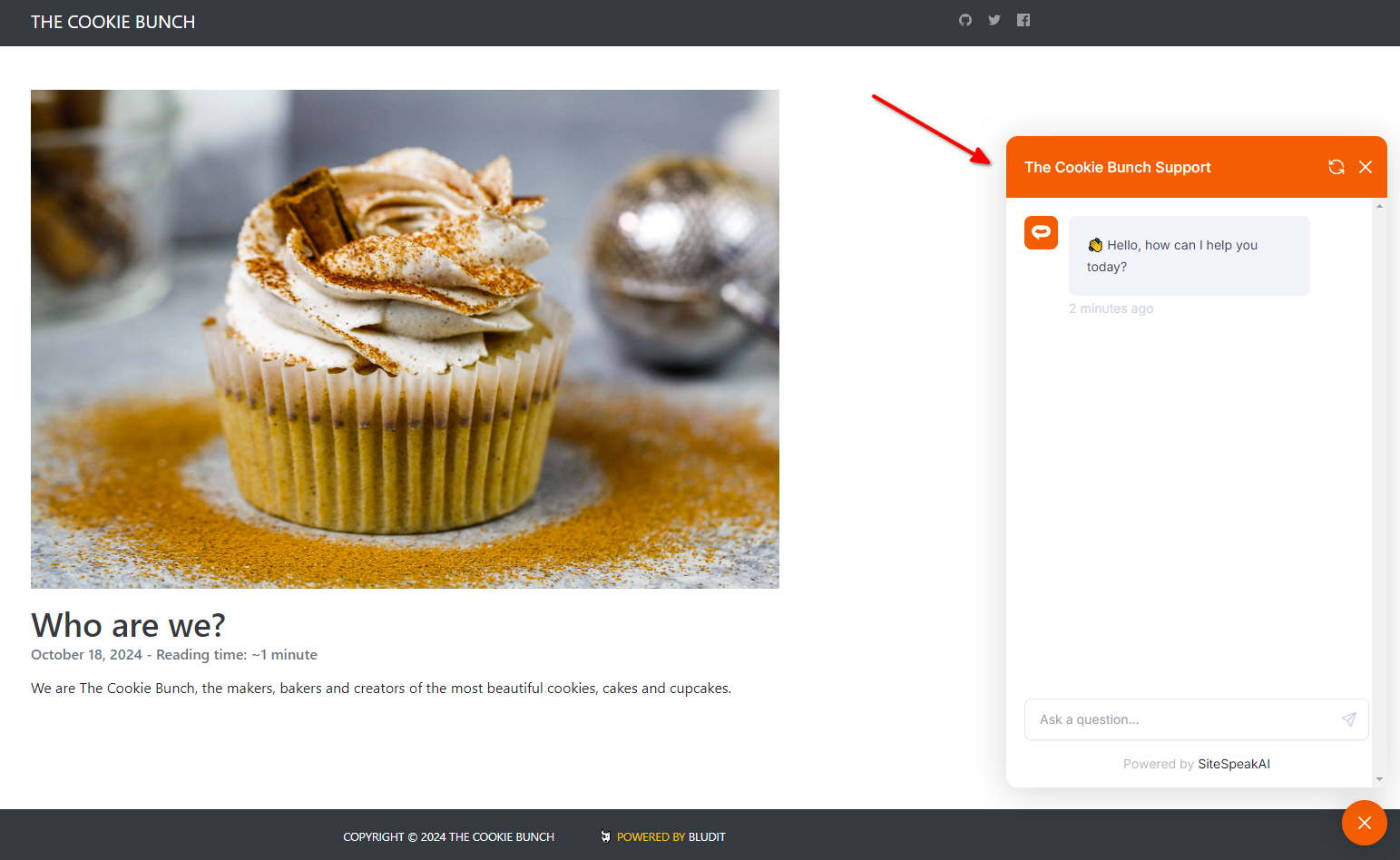Click the '2 minutes ago' timestamp
Viewport: 1400px width, 860px height.
(1111, 308)
